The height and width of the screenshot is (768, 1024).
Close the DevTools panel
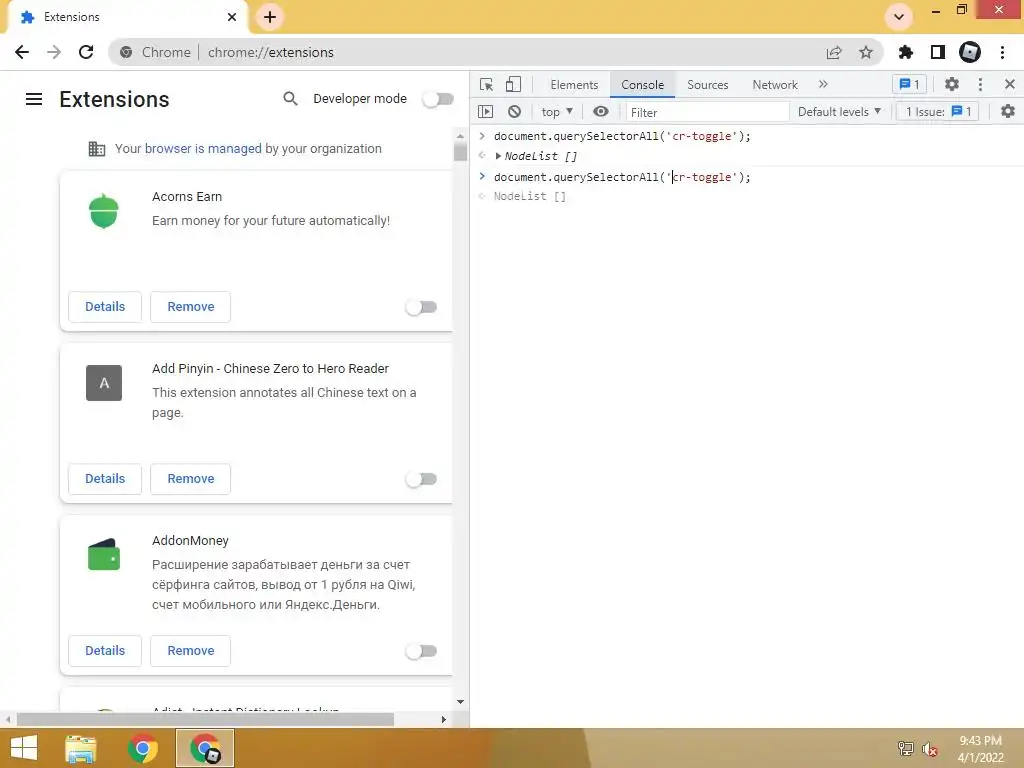tap(1010, 84)
